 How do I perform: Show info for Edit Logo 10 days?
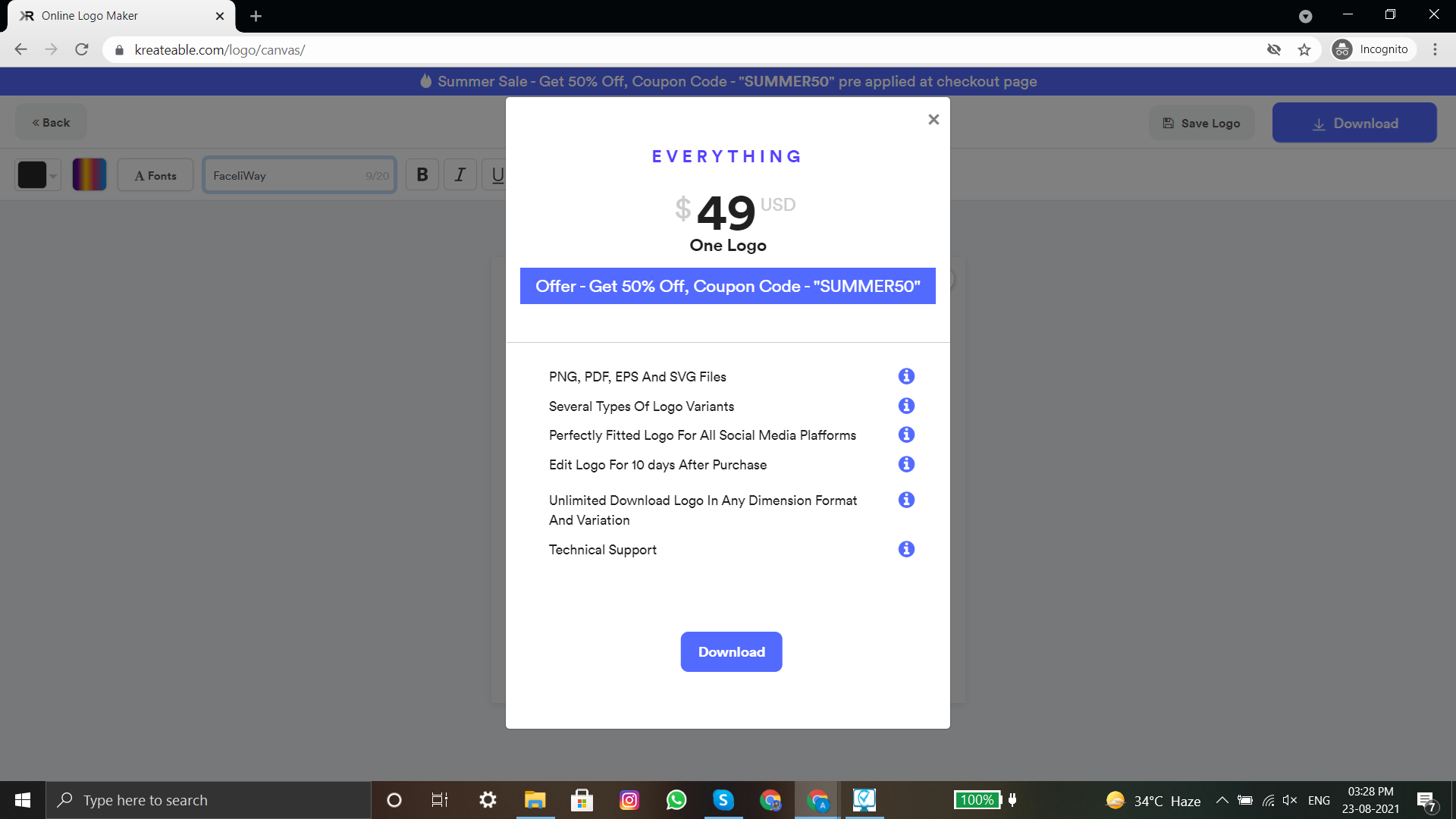906,464
